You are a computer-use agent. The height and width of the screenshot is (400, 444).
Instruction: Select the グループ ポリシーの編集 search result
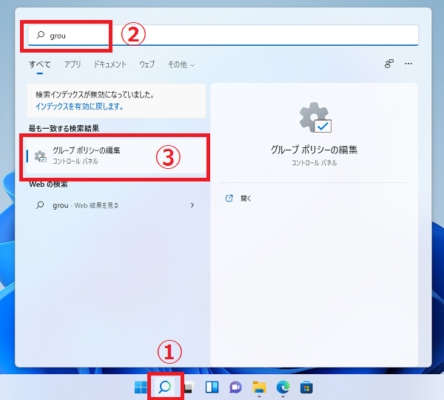115,156
